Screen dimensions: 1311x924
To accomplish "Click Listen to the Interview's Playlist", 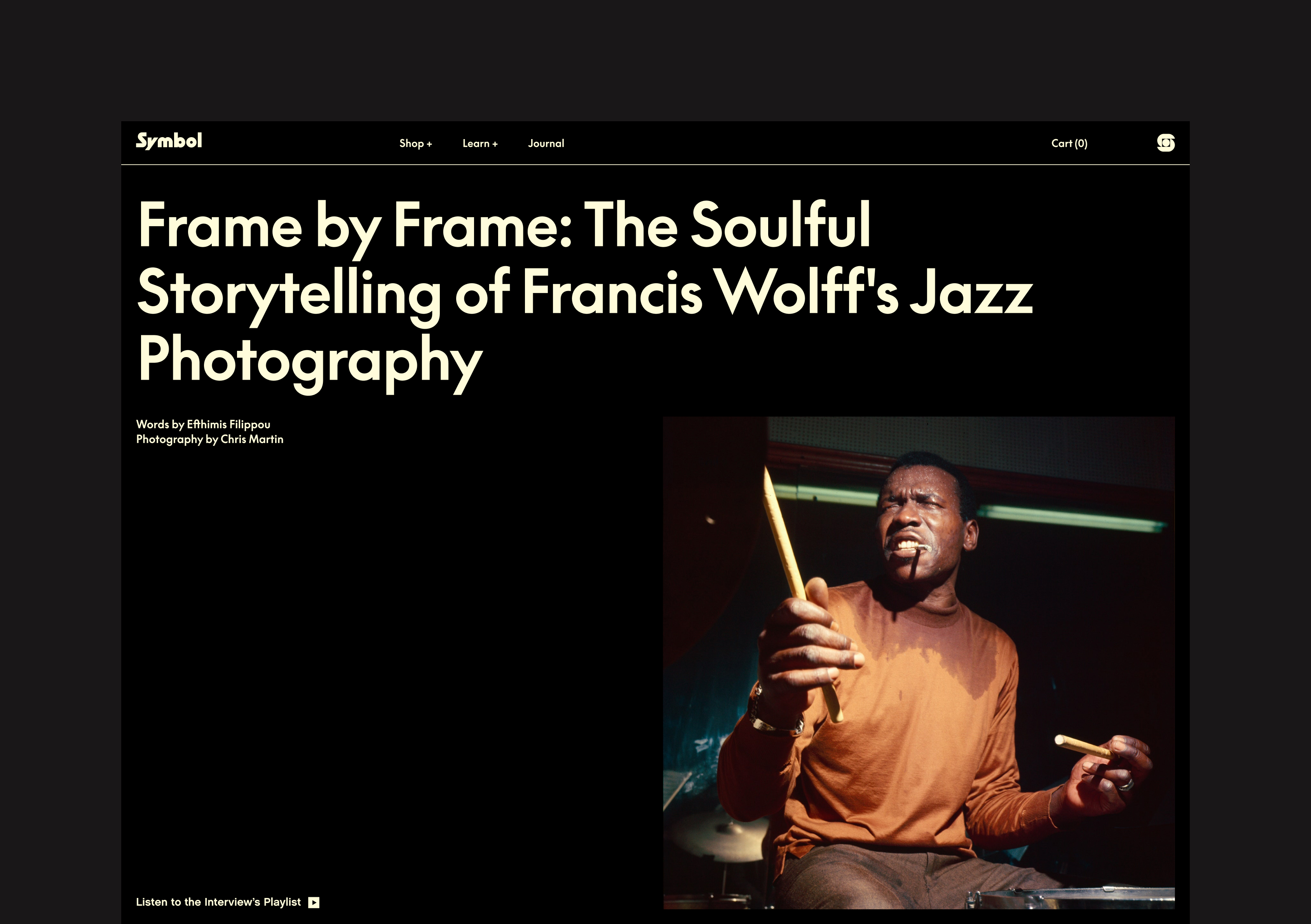I will [x=218, y=902].
